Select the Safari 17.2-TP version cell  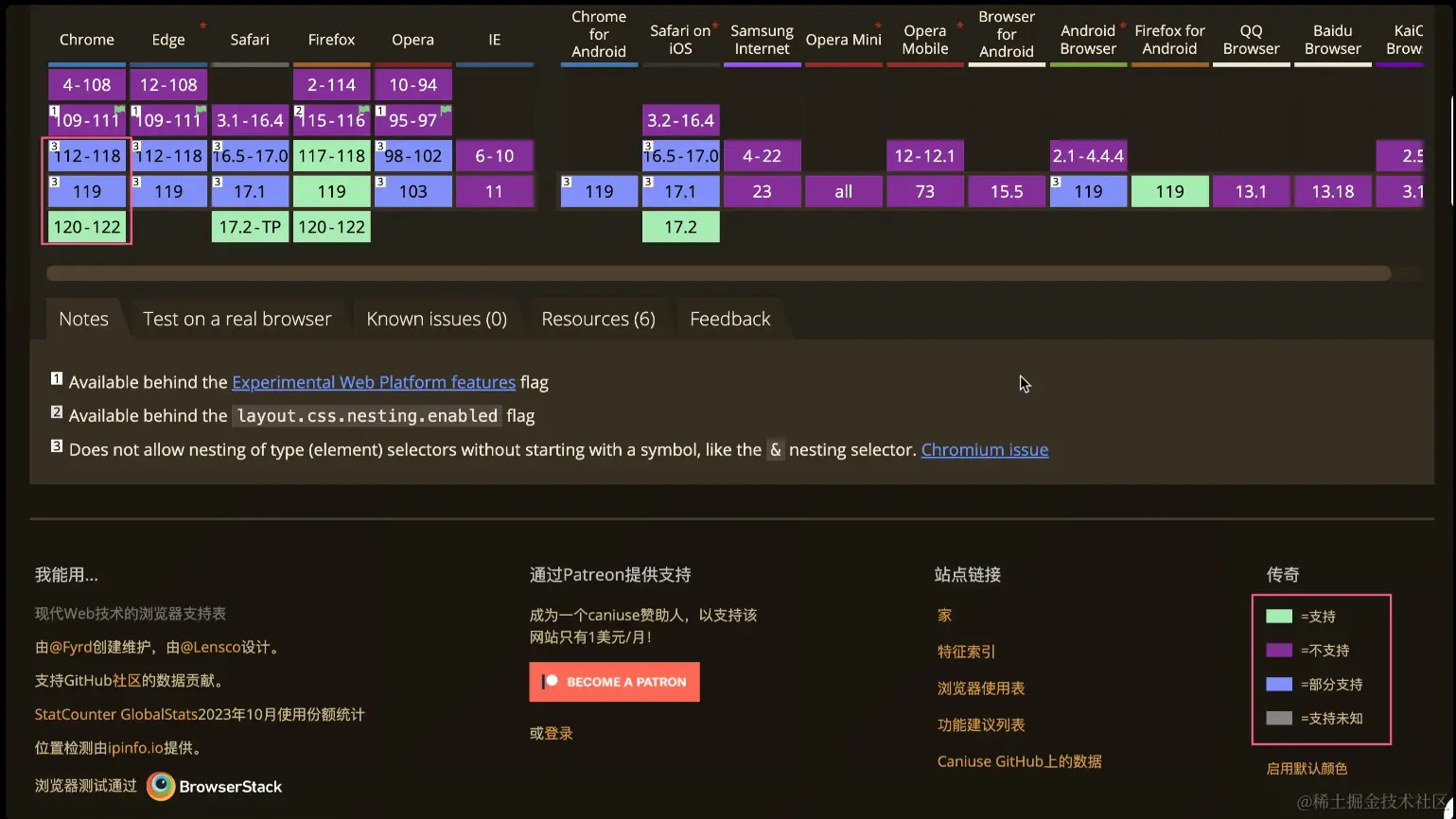[x=250, y=227]
